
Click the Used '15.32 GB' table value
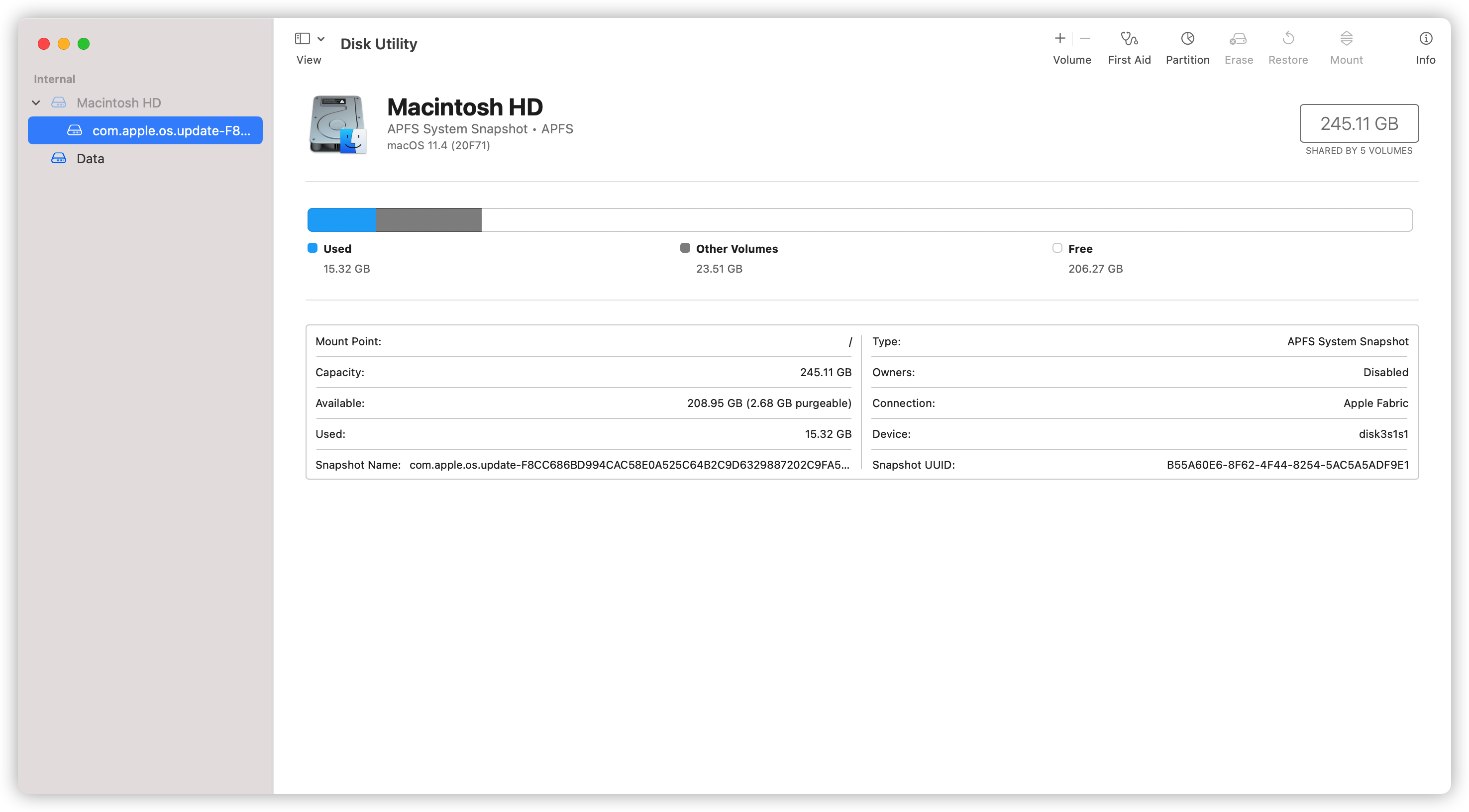coord(828,434)
